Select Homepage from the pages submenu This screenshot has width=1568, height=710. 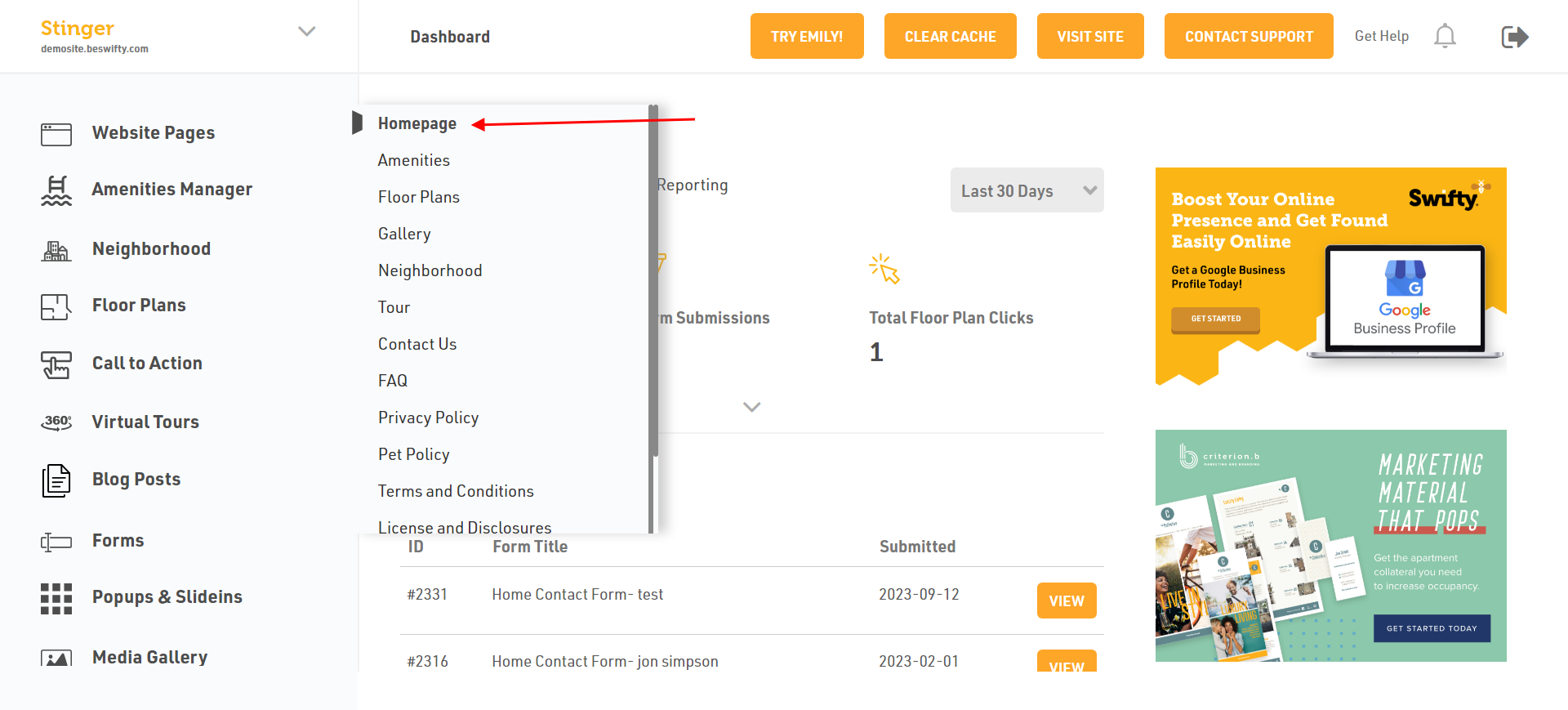[x=417, y=123]
